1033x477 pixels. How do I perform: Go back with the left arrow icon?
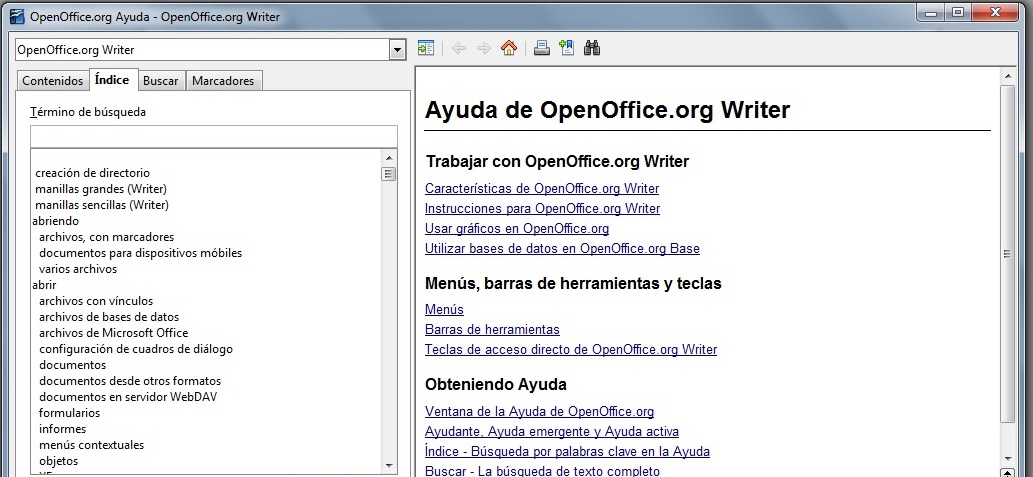[459, 48]
